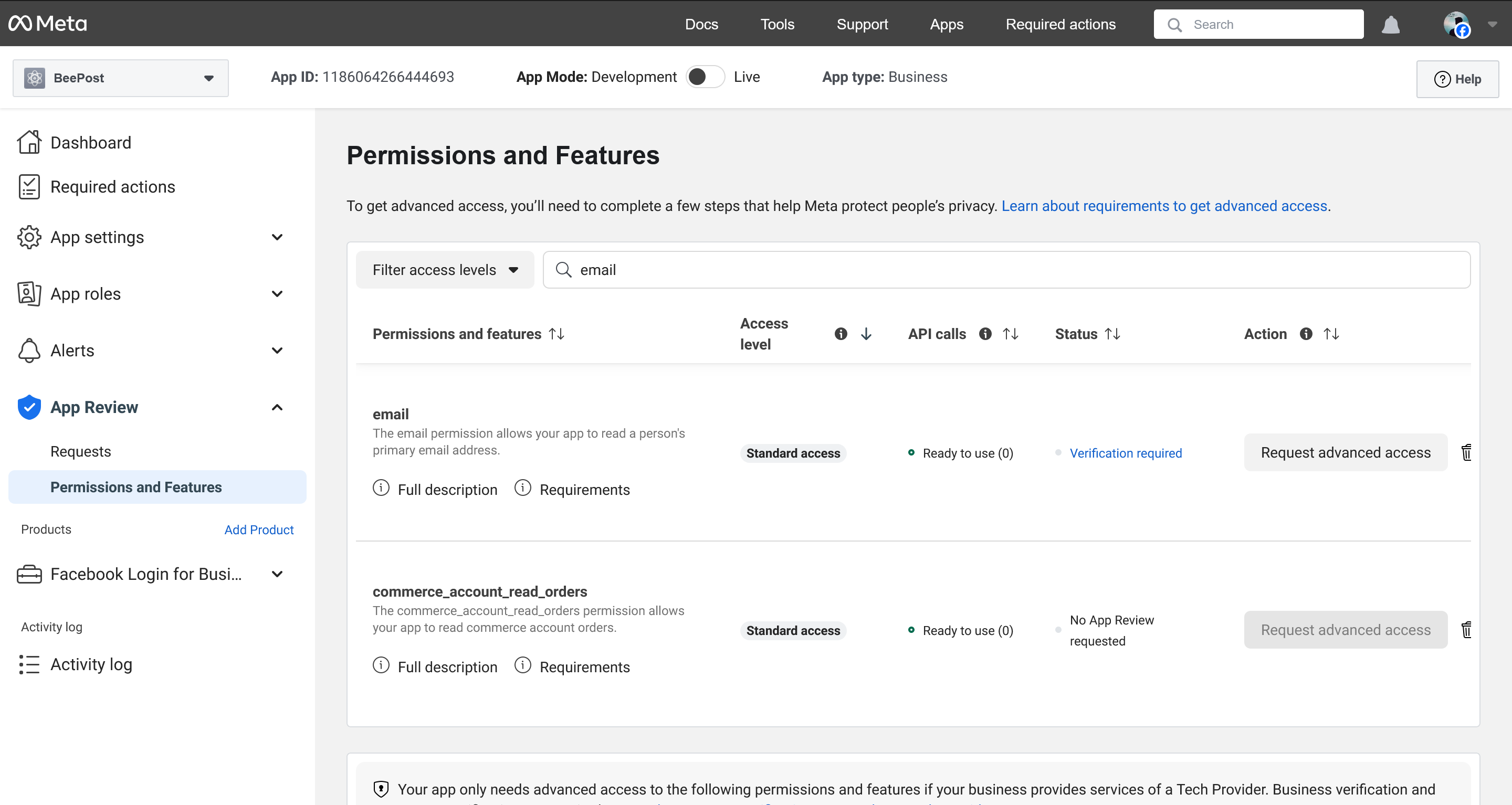Screen dimensions: 1512x805
Task: Sort by Access level arrow
Action: (x=866, y=334)
